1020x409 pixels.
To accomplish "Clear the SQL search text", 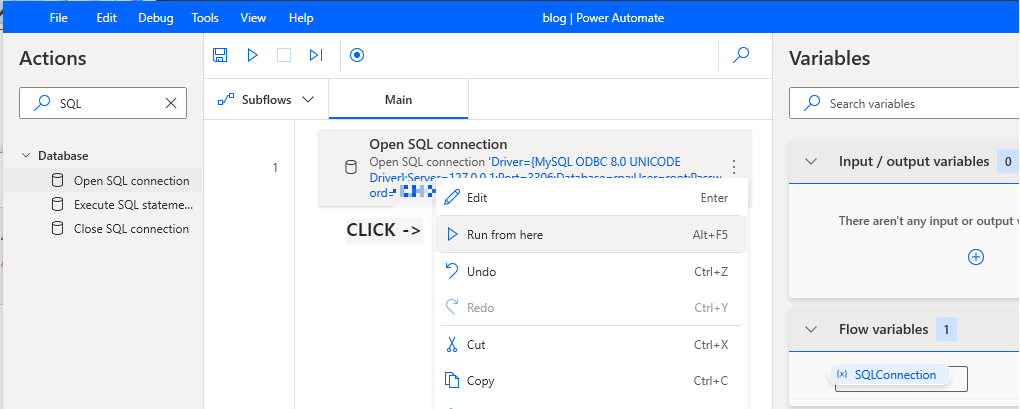I will [170, 103].
